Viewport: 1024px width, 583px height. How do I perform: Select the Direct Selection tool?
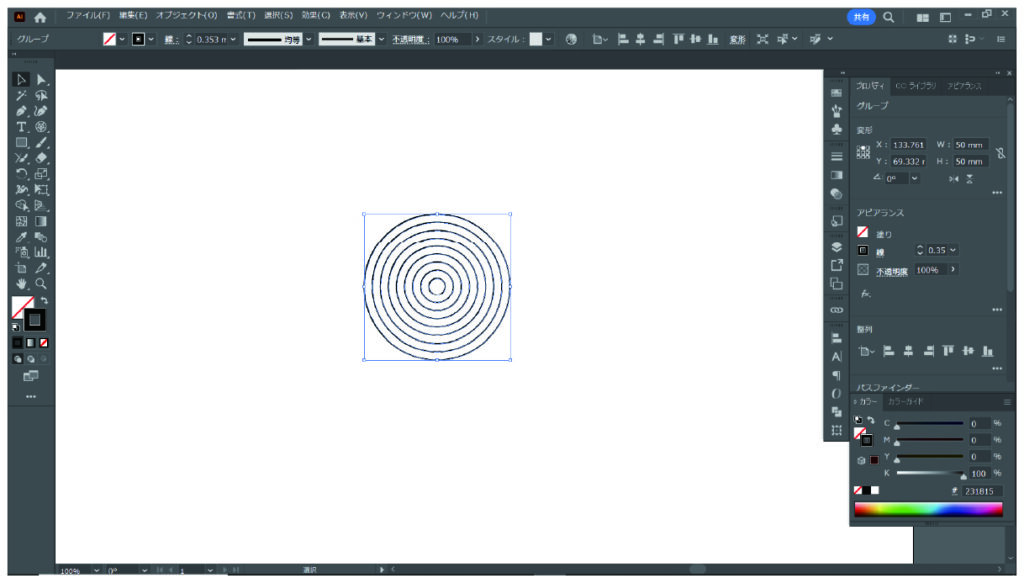(41, 80)
